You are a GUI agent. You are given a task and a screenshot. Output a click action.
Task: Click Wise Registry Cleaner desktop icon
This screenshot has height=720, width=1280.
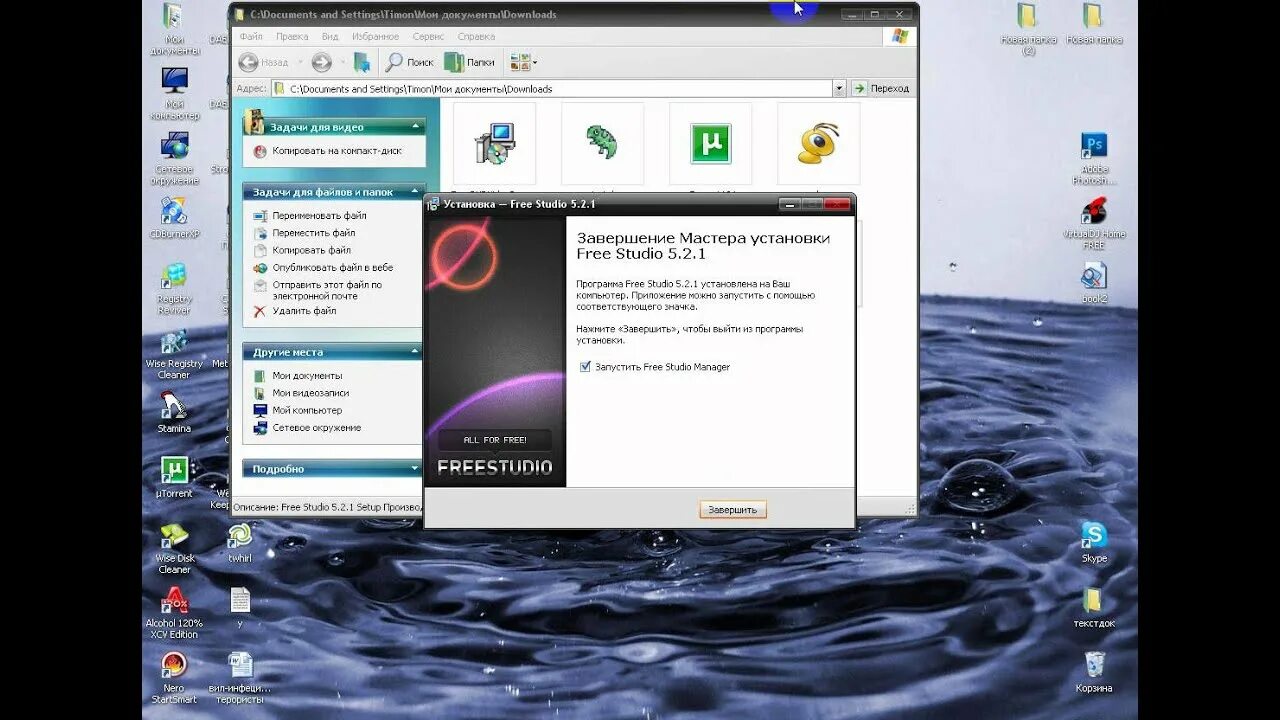[x=174, y=353]
